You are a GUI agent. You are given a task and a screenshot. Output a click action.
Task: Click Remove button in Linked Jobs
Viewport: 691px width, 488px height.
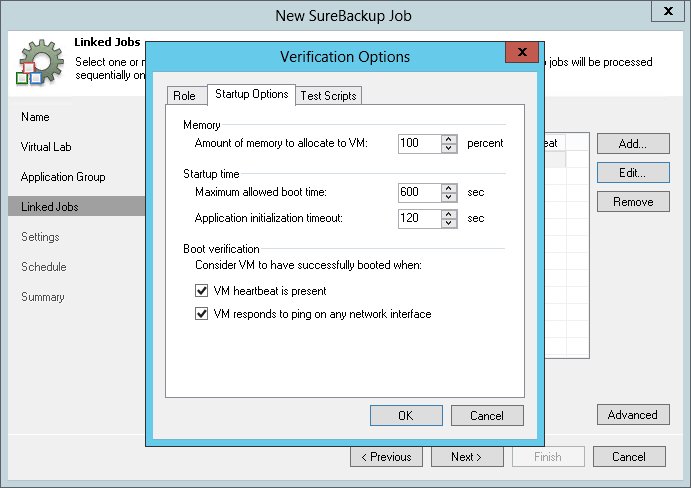[x=633, y=202]
